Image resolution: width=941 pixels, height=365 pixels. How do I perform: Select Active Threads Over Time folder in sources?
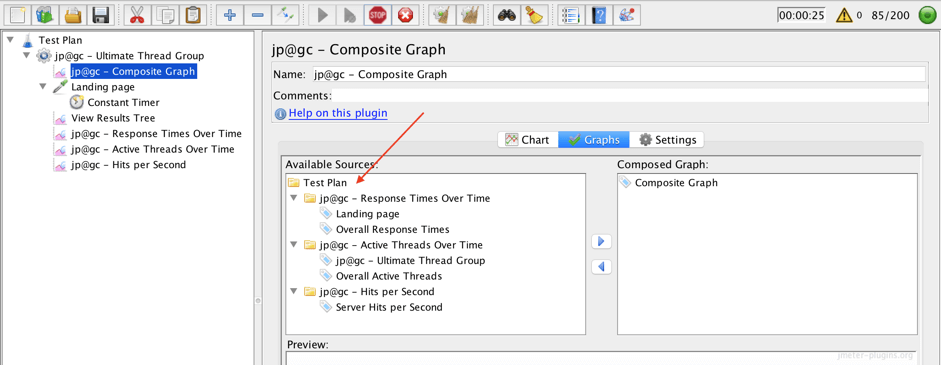point(401,245)
